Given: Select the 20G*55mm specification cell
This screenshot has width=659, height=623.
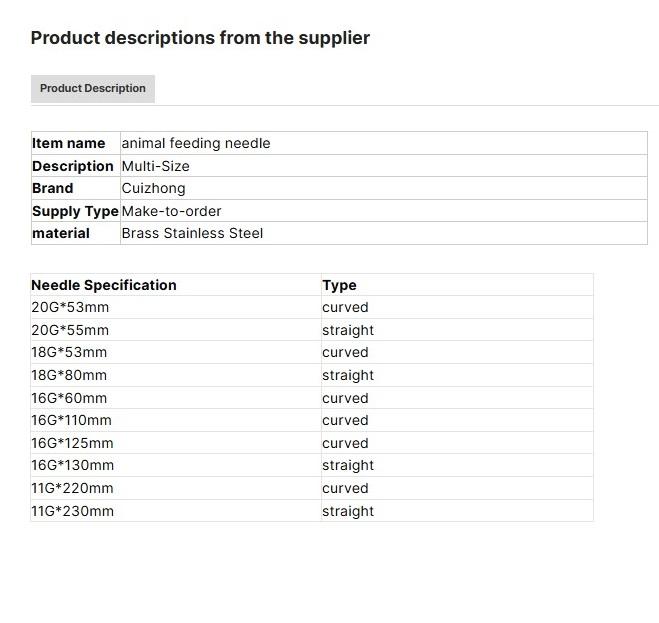Looking at the screenshot, I should click(70, 330).
